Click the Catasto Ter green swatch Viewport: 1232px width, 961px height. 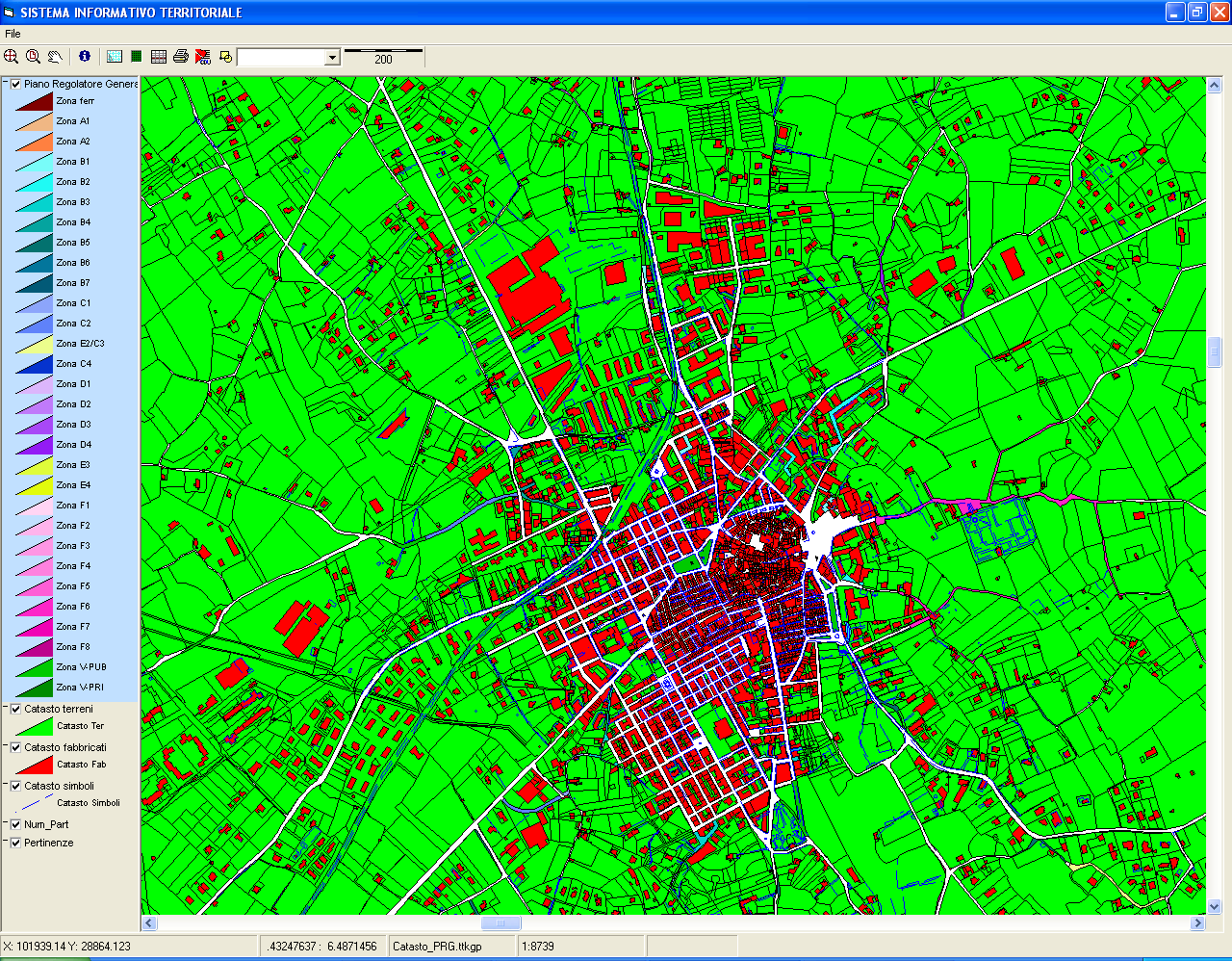coord(34,726)
